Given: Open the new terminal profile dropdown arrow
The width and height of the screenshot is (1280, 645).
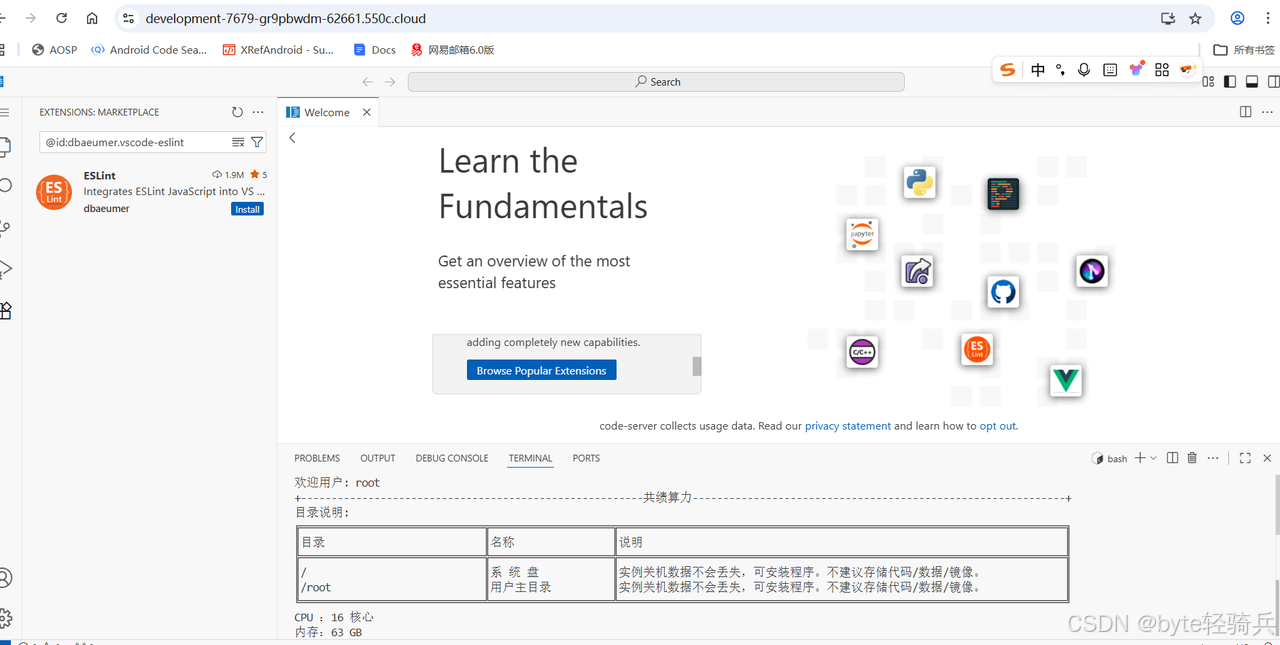Looking at the screenshot, I should click(x=1154, y=458).
